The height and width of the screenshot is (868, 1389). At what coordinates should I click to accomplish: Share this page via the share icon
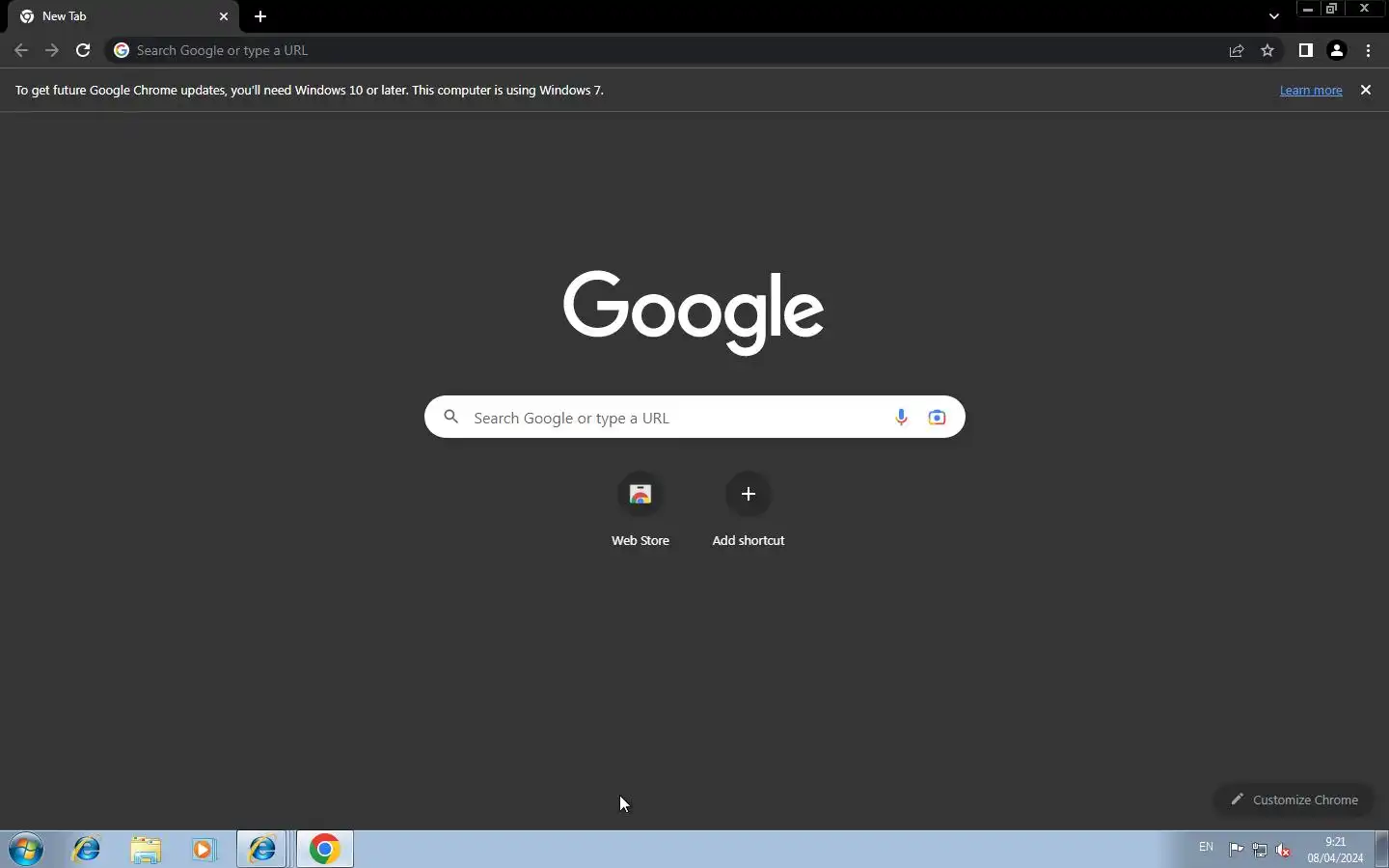[x=1237, y=50]
